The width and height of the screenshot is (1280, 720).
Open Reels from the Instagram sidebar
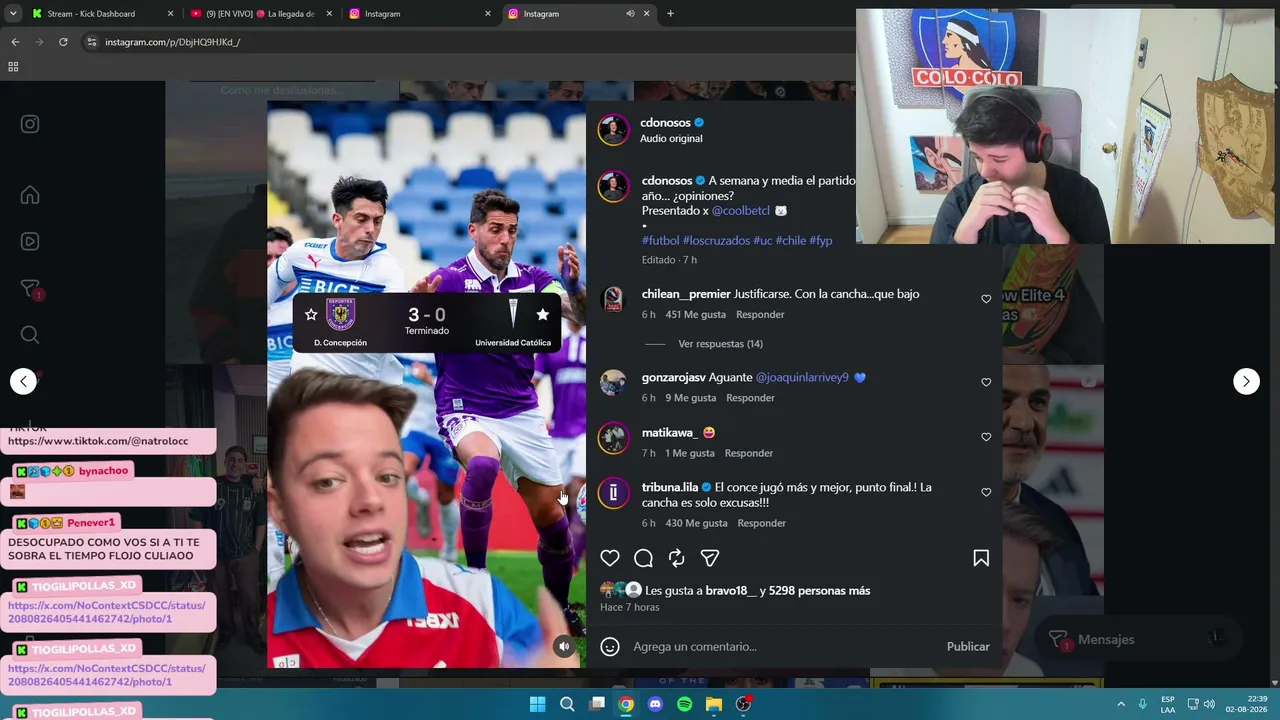pyautogui.click(x=30, y=241)
